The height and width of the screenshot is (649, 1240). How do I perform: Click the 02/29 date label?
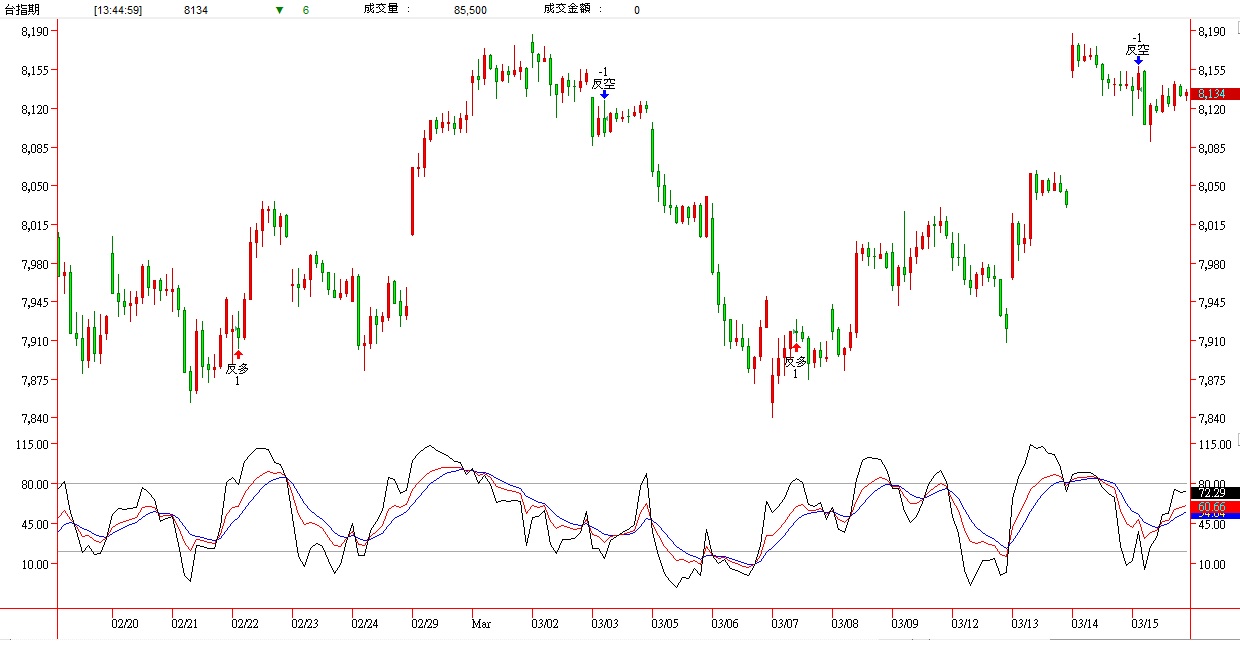[425, 623]
